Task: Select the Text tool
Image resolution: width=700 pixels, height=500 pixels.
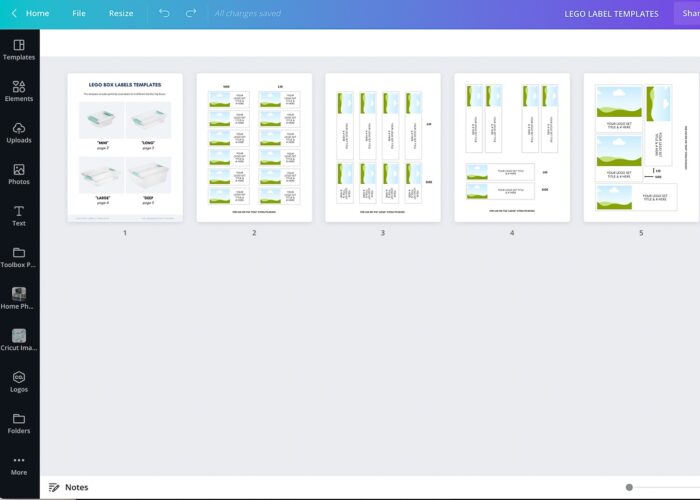Action: 19,215
